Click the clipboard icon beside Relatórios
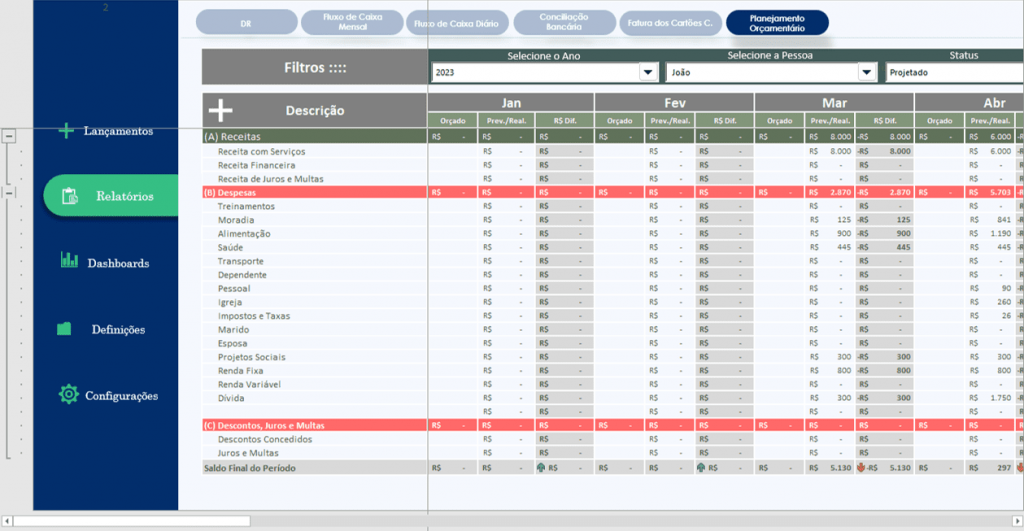 click(x=70, y=196)
